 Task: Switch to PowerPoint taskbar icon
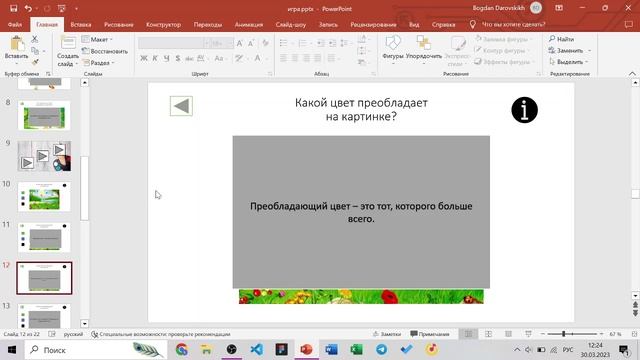(x=307, y=349)
